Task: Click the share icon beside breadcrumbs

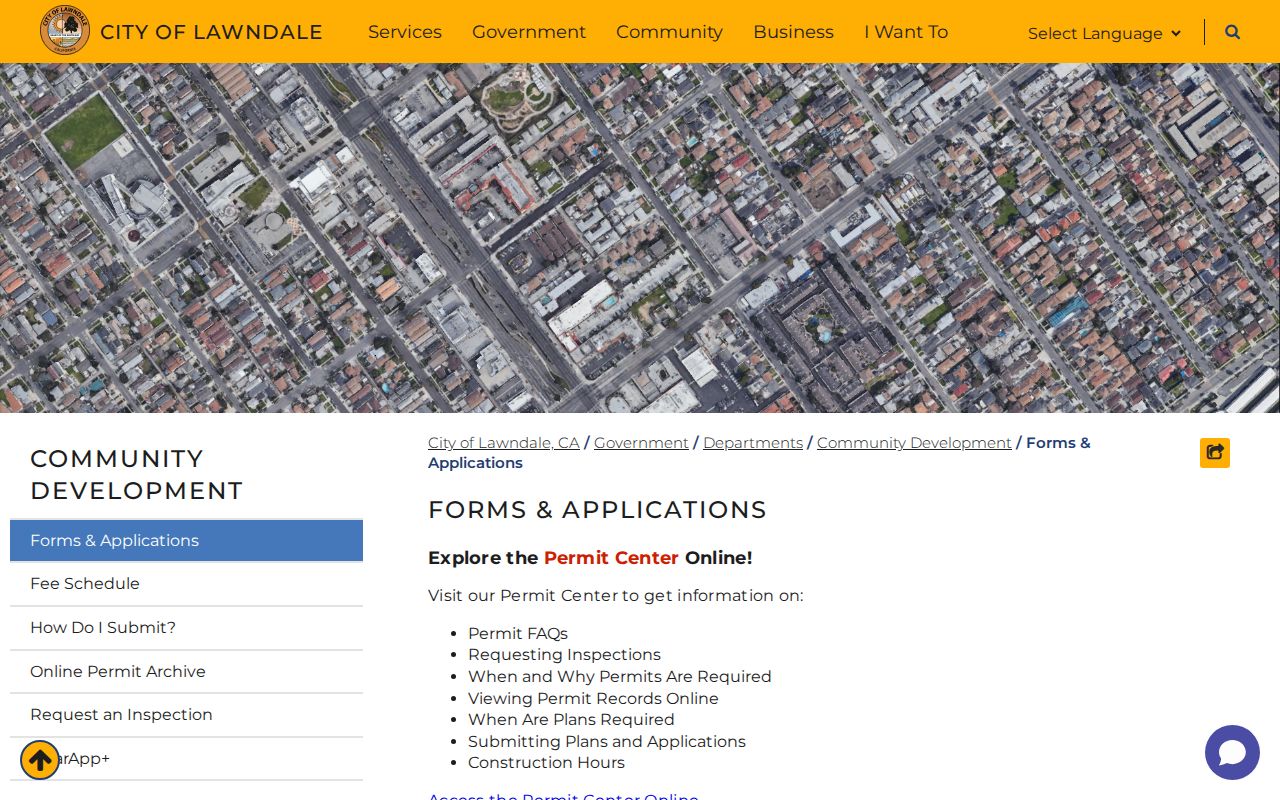Action: [x=1215, y=453]
